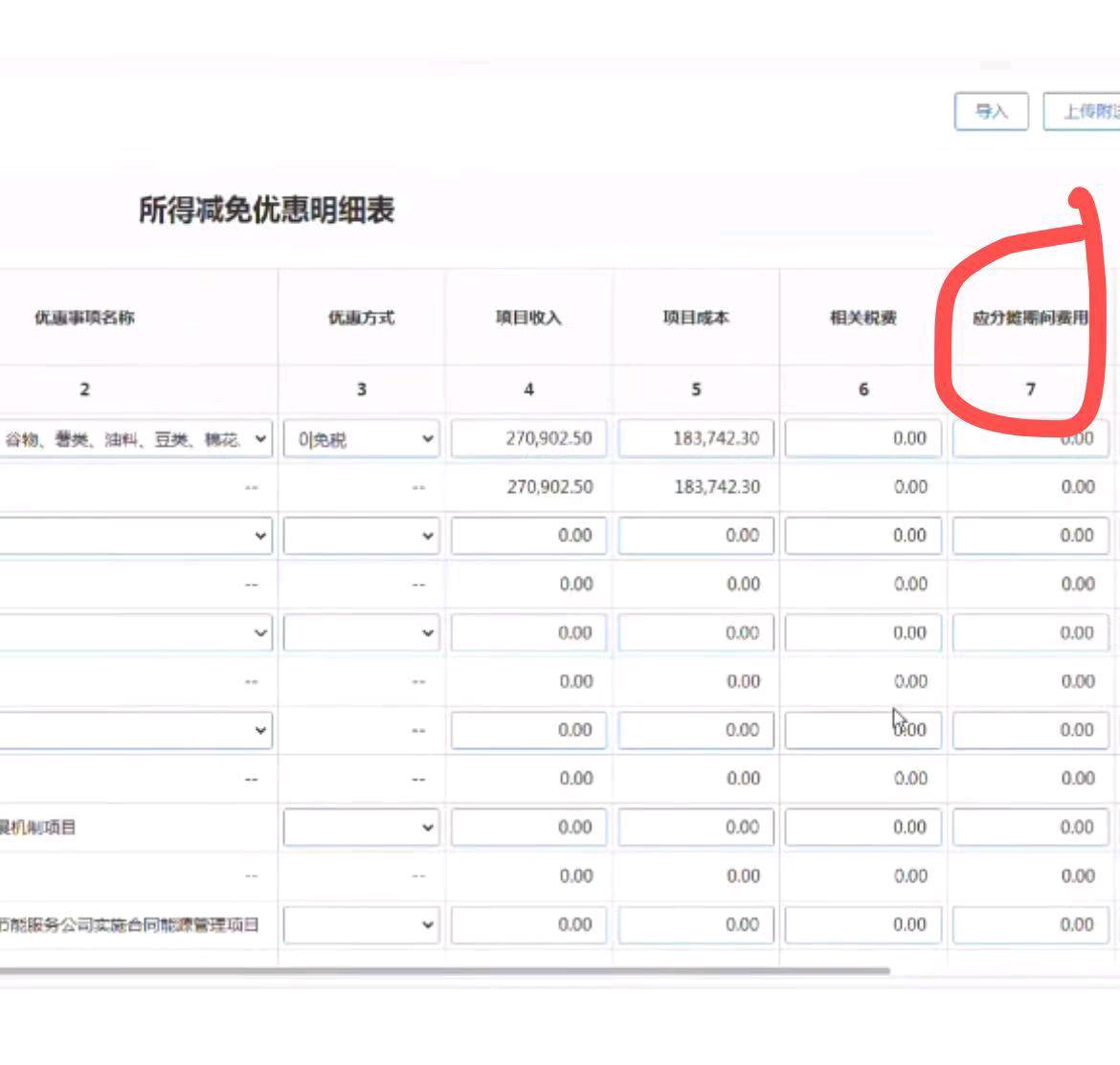
Task: Expand the 0|免税 优惠方式 dropdown
Action: point(362,439)
